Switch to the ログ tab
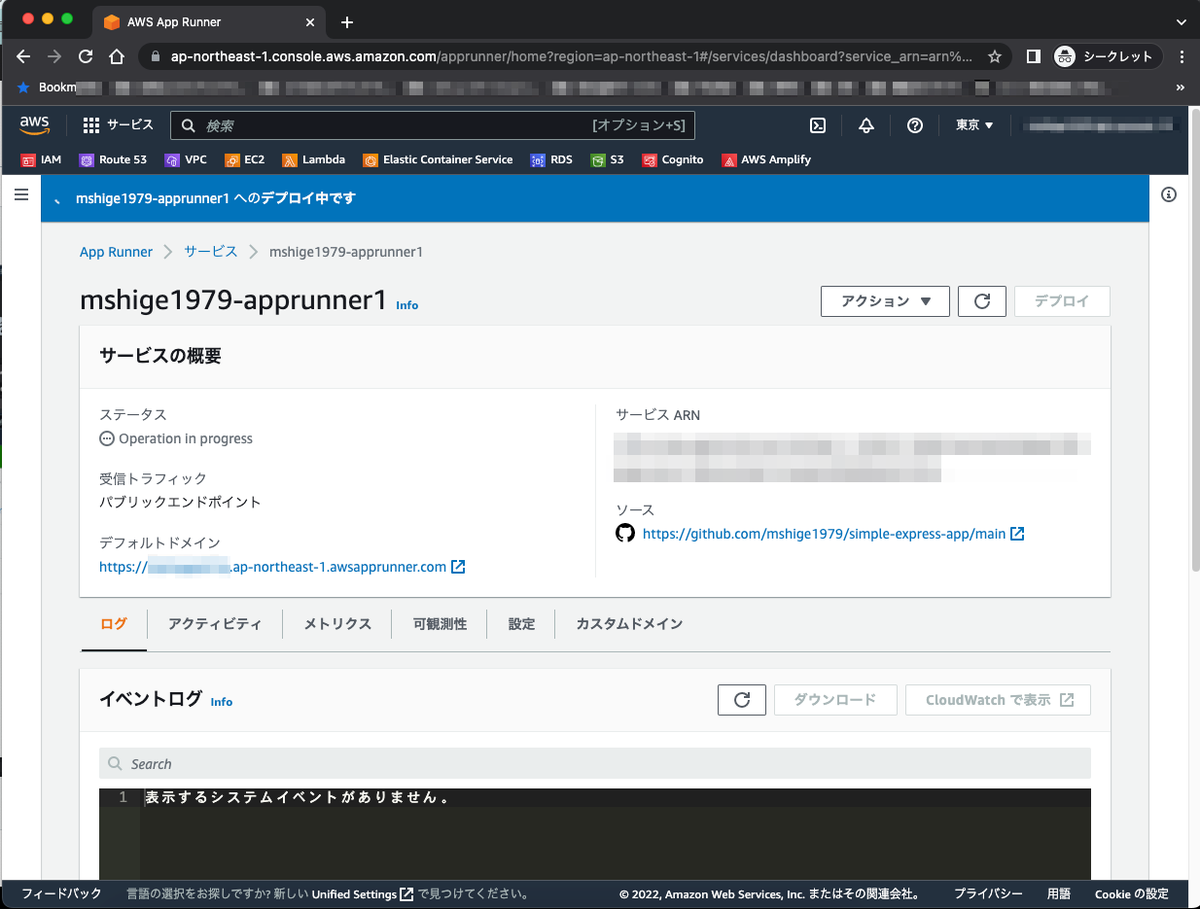The image size is (1200, 909). [x=114, y=624]
